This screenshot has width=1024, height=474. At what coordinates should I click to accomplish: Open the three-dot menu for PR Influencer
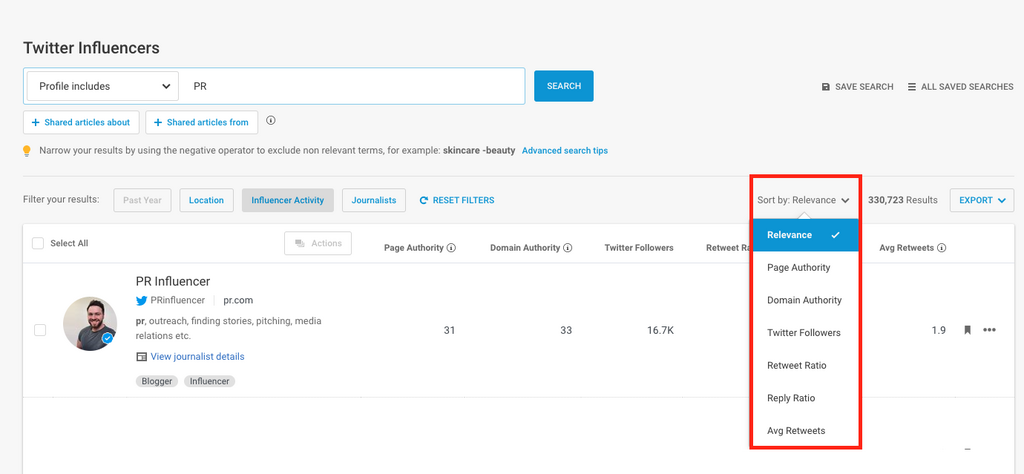989,330
